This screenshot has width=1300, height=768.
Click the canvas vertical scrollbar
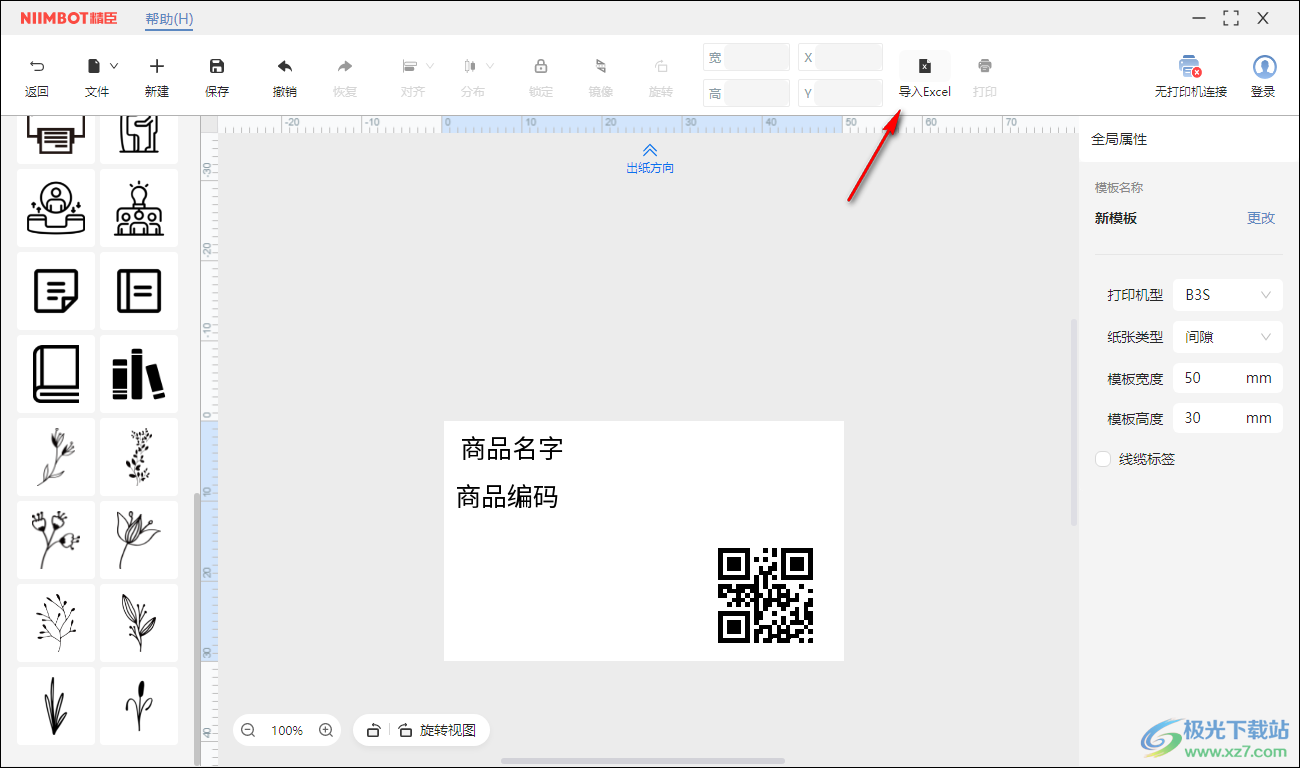1074,422
